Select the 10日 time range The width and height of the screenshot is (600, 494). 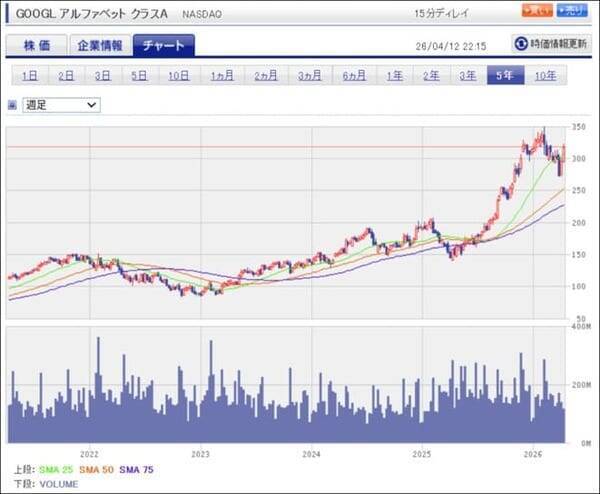tap(179, 75)
